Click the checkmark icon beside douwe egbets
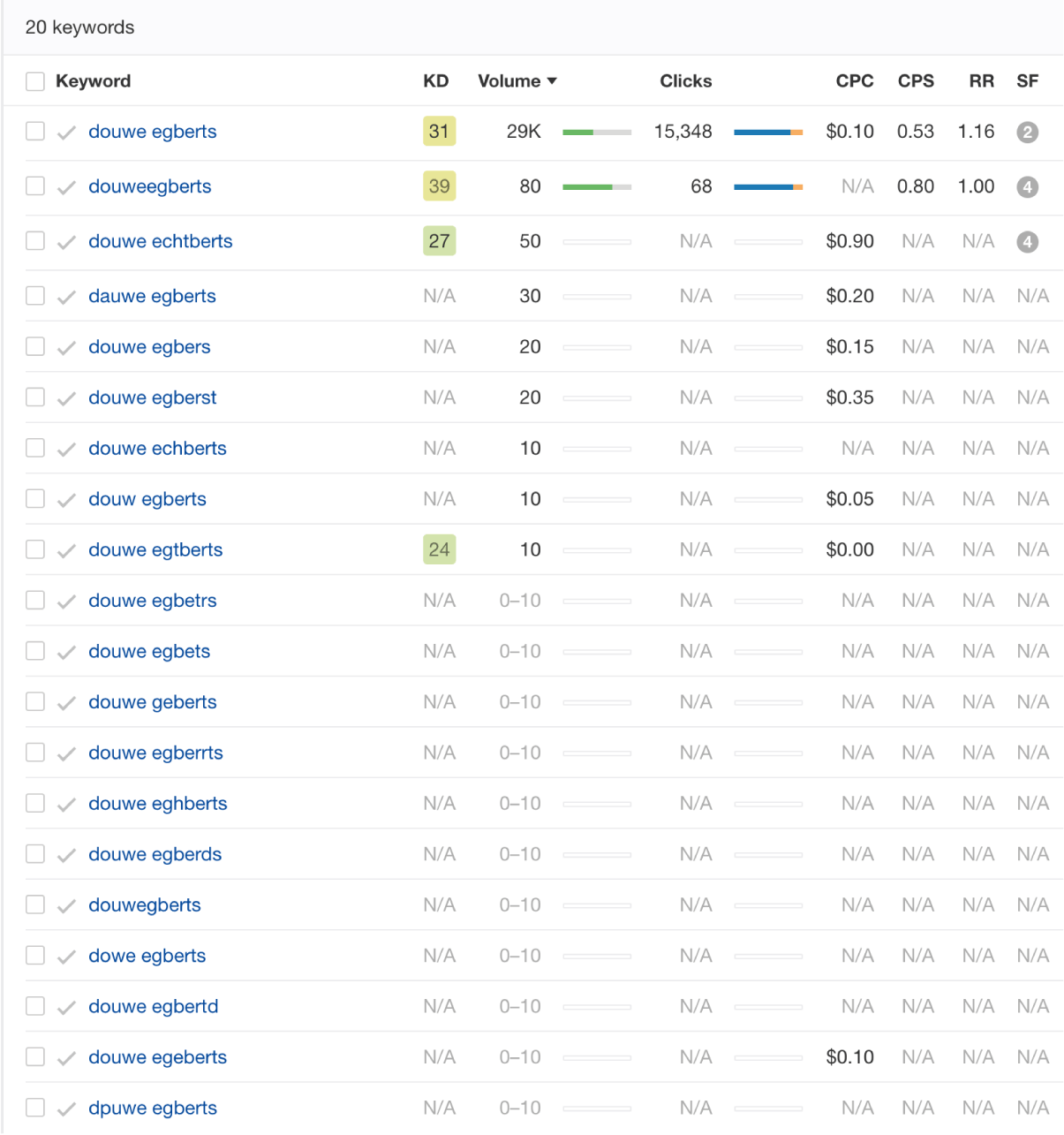This screenshot has height=1135, width=1064. pyautogui.click(x=66, y=653)
